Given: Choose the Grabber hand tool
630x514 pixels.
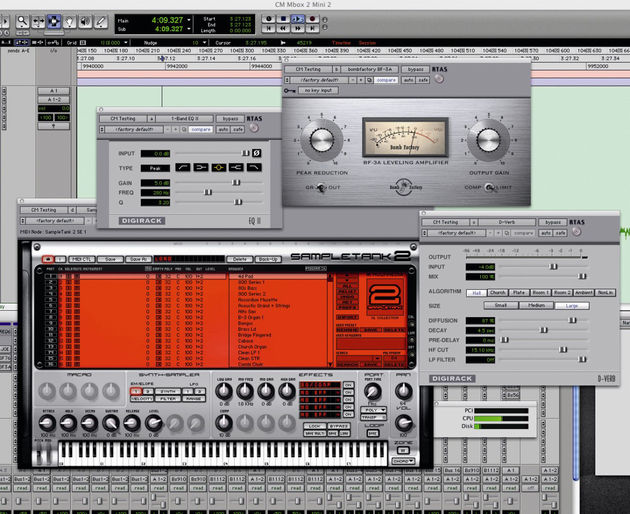Looking at the screenshot, I should click(x=69, y=21).
